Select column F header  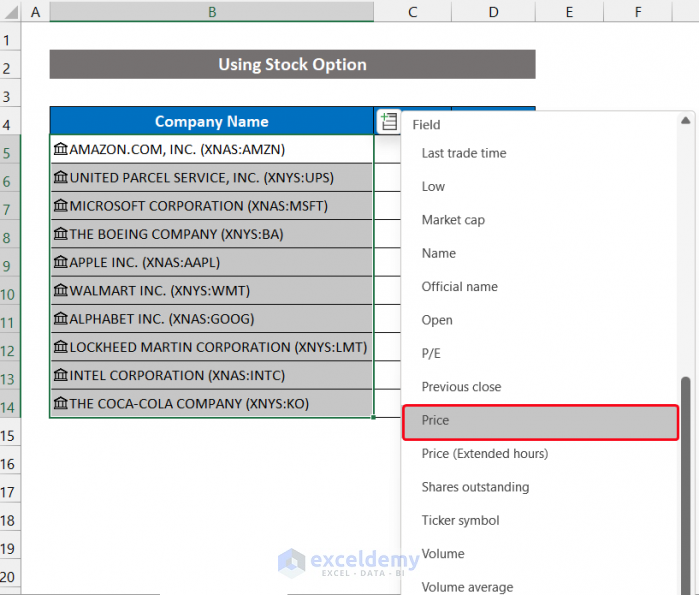coord(638,12)
